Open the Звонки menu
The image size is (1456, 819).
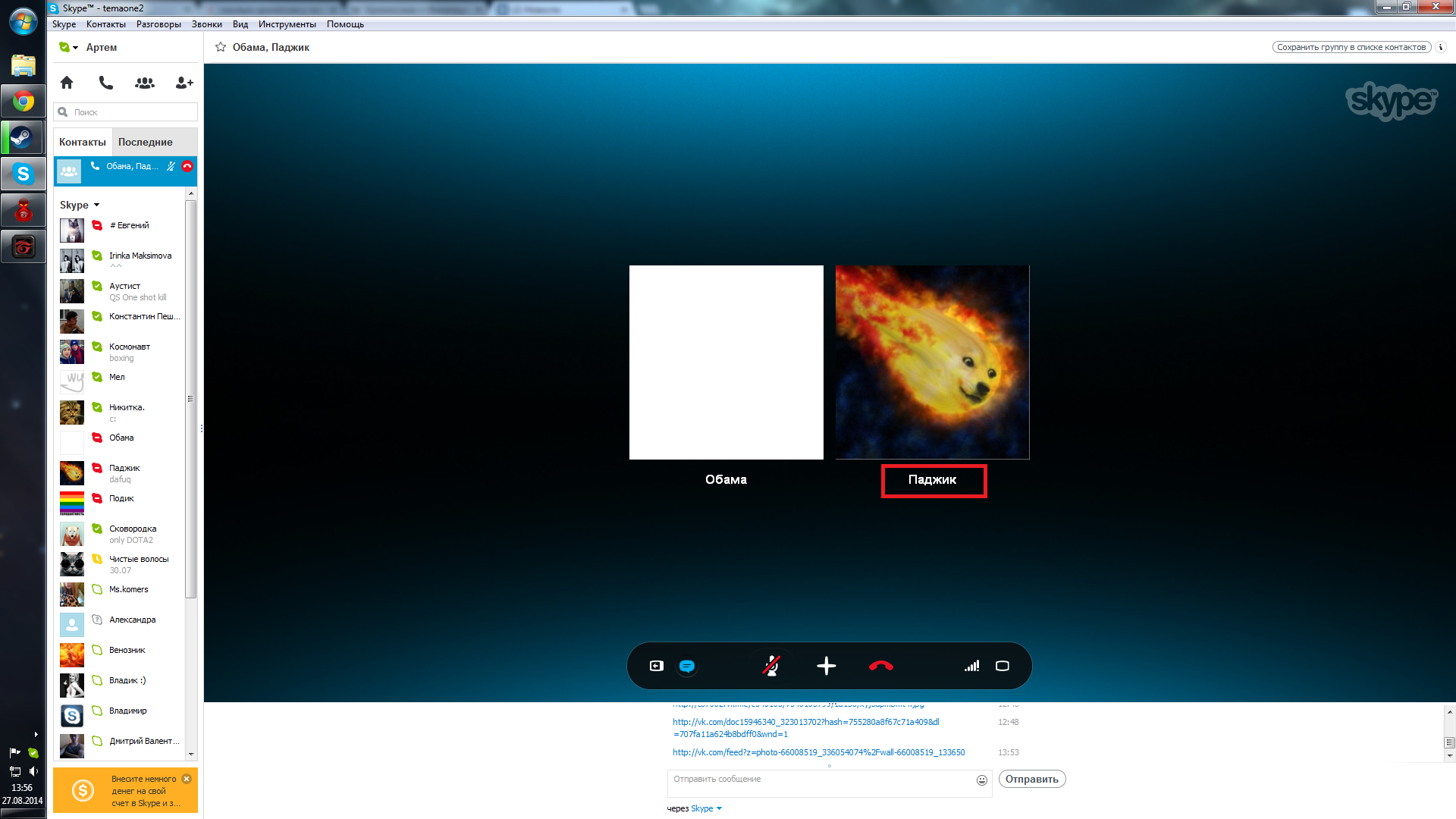[x=207, y=24]
